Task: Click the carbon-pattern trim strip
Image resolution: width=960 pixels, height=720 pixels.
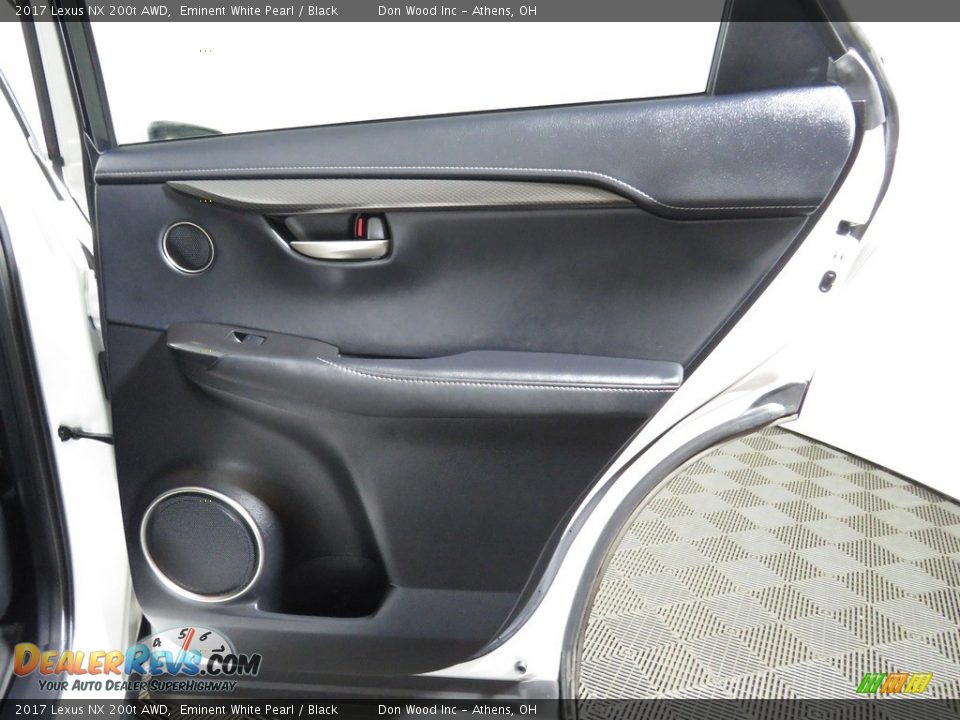Action: tap(400, 194)
